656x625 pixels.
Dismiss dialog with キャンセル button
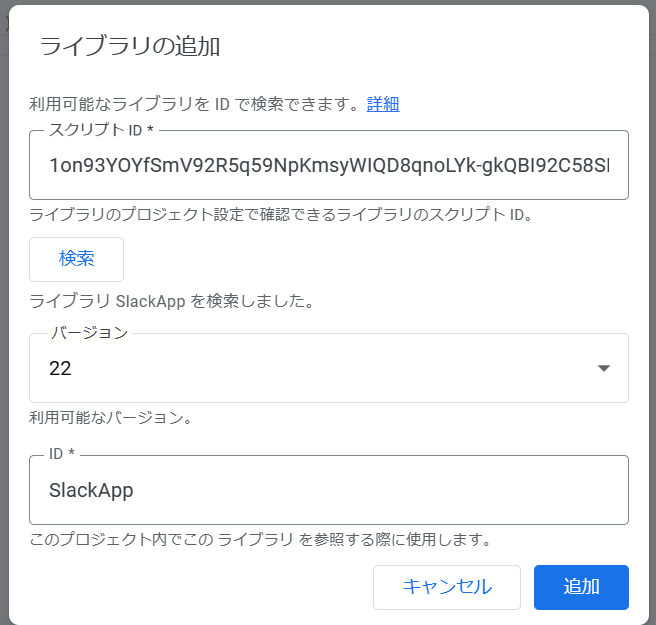447,587
